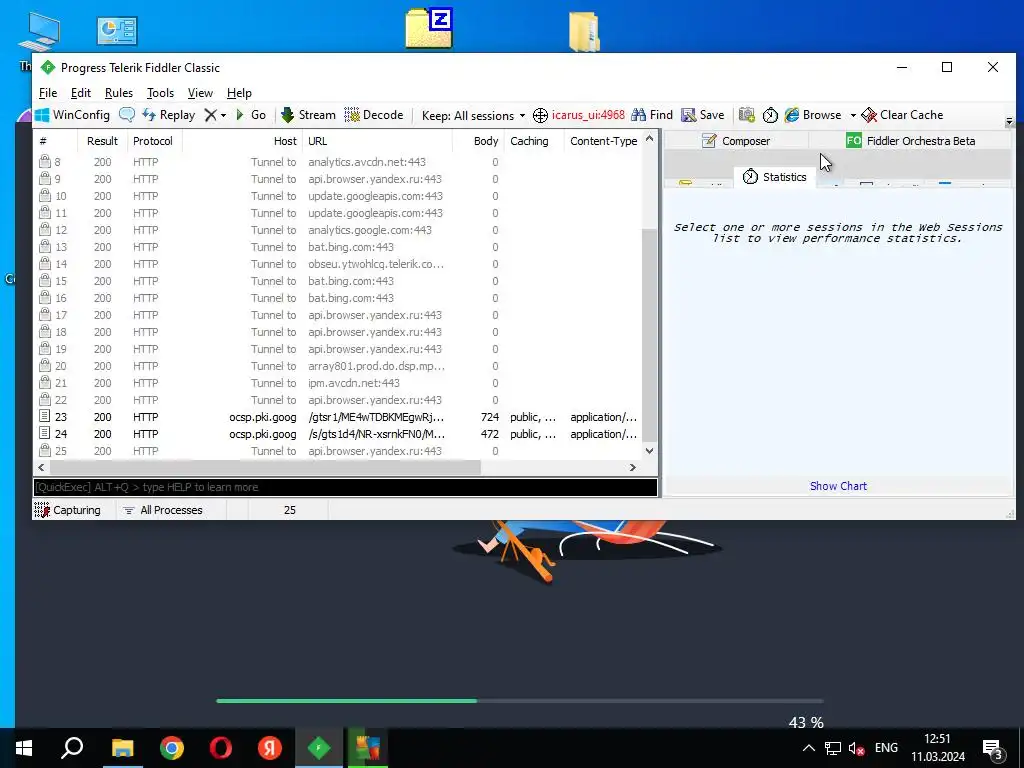Open Opera browser from the taskbar
The height and width of the screenshot is (768, 1024).
(221, 748)
